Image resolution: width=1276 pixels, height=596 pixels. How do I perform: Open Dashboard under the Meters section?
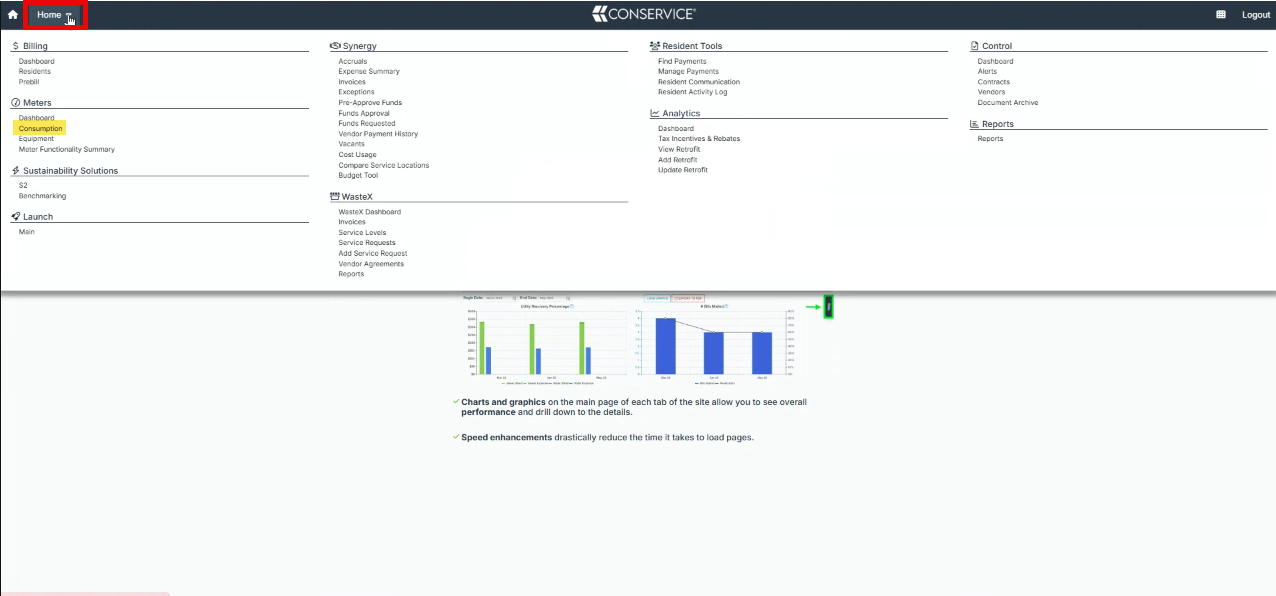pyautogui.click(x=37, y=118)
